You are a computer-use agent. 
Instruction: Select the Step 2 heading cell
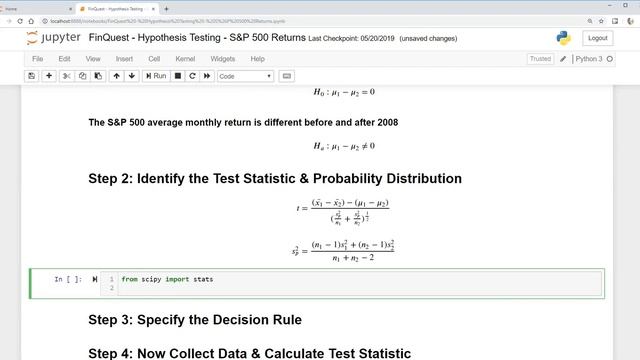coord(275,178)
